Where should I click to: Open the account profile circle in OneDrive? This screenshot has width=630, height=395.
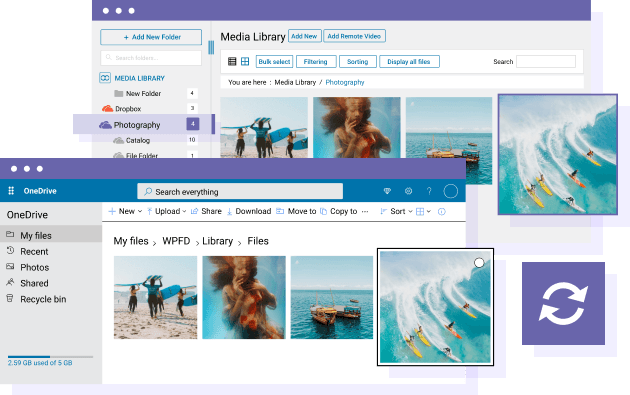point(450,191)
